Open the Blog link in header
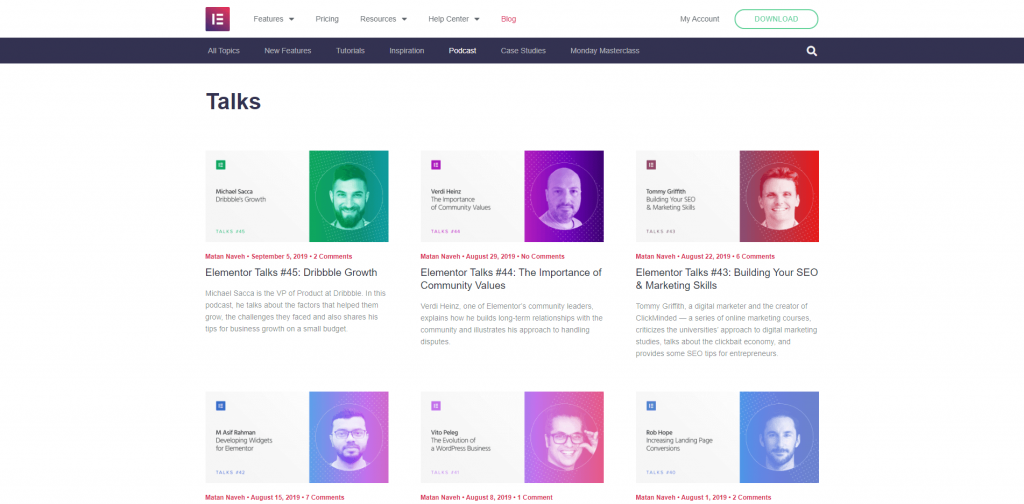The height and width of the screenshot is (504, 1024). click(509, 19)
